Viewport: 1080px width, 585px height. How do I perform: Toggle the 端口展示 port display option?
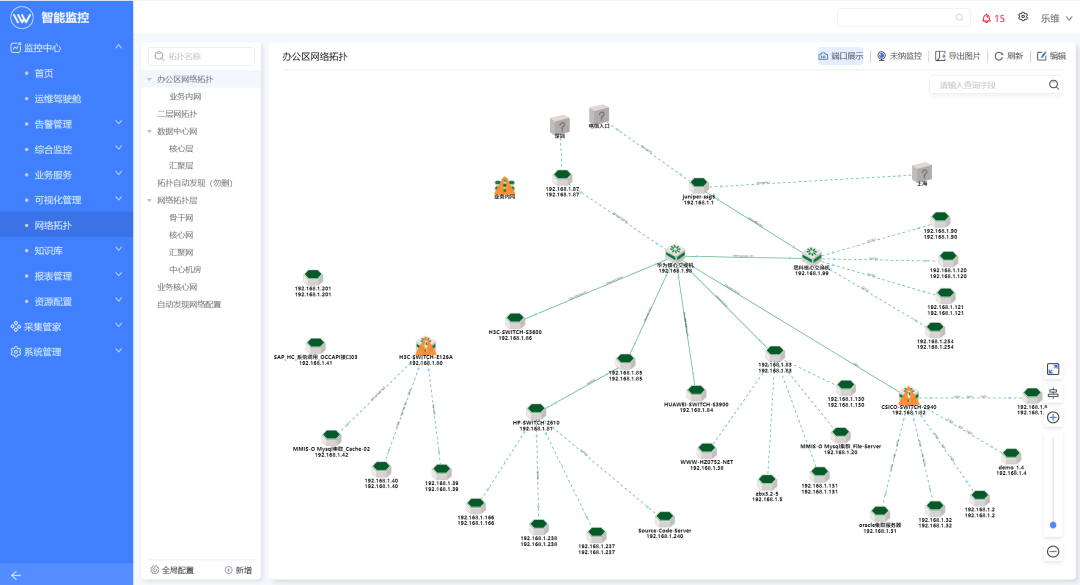[840, 57]
